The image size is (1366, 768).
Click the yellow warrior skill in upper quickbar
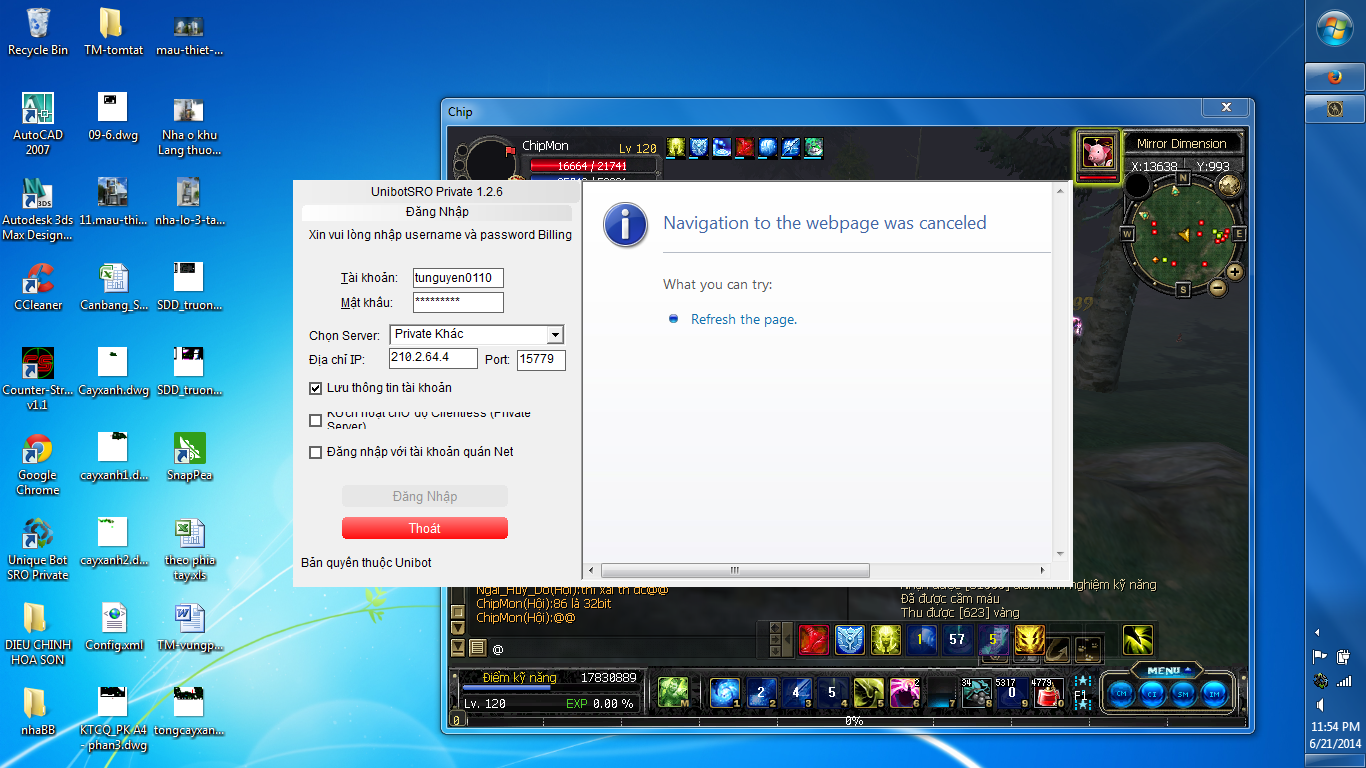point(885,639)
